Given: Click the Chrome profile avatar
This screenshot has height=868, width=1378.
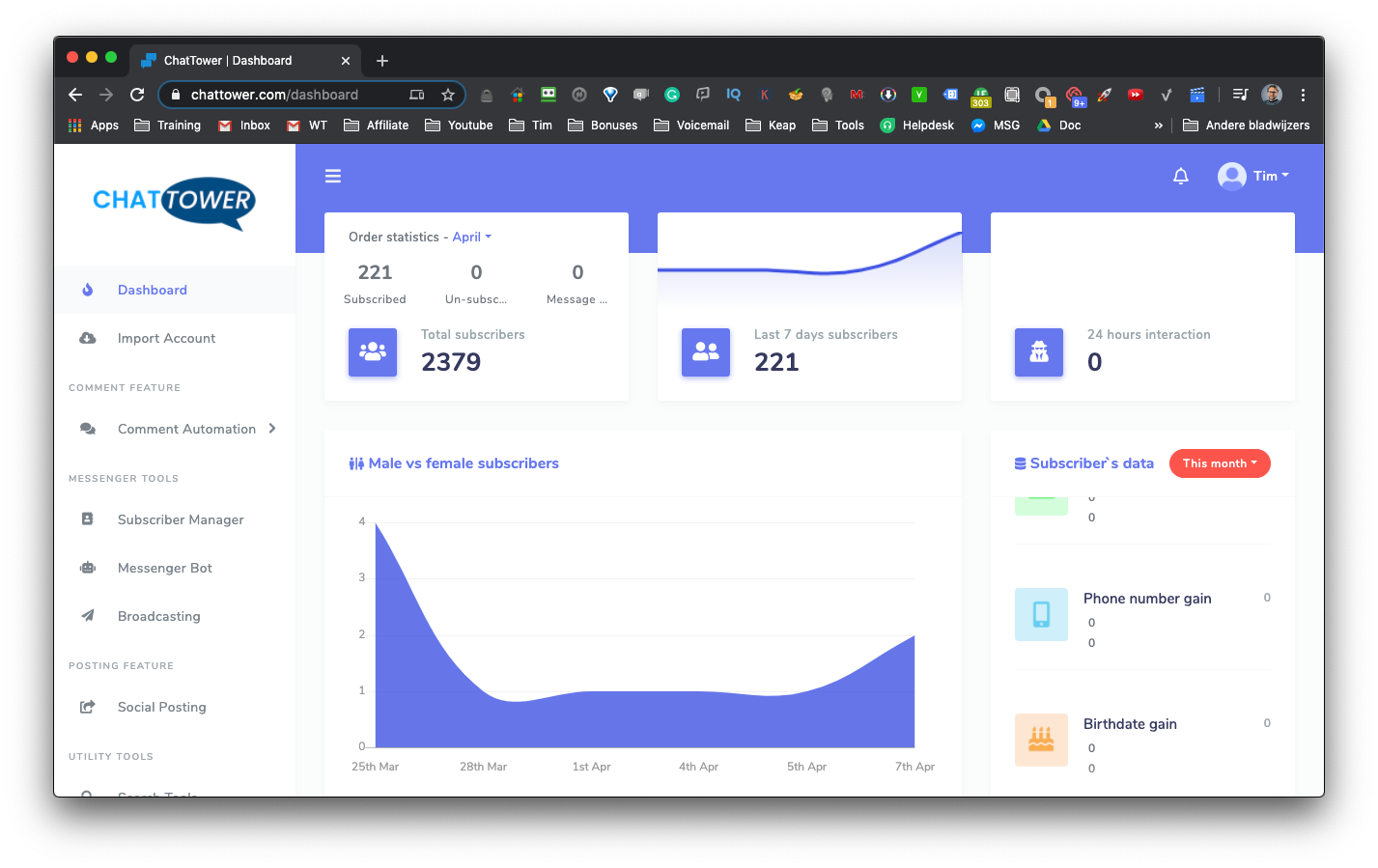Looking at the screenshot, I should click(x=1272, y=95).
